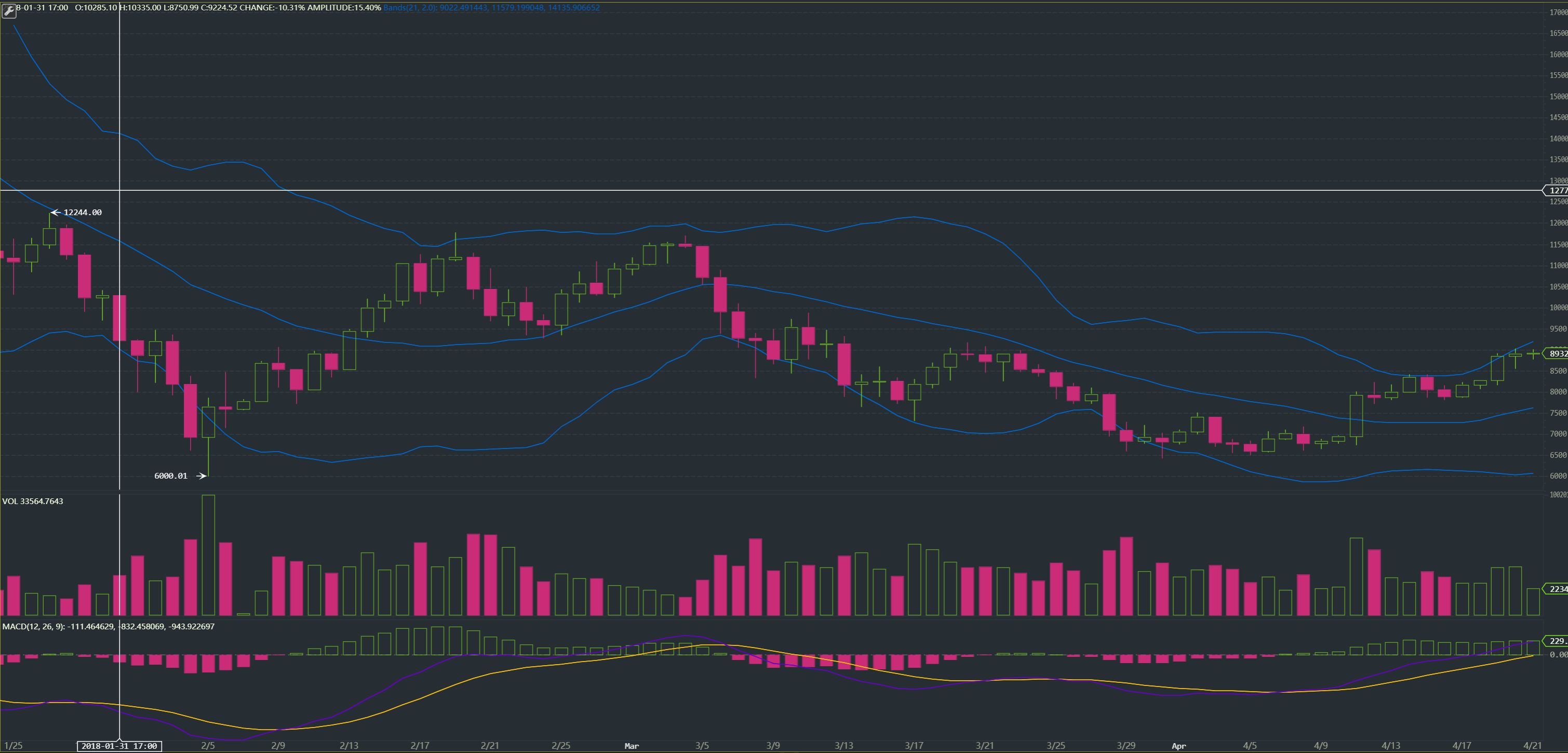Screen dimensions: 1568x753
Task: Select the 2/9 date on time axis
Action: coord(278,746)
